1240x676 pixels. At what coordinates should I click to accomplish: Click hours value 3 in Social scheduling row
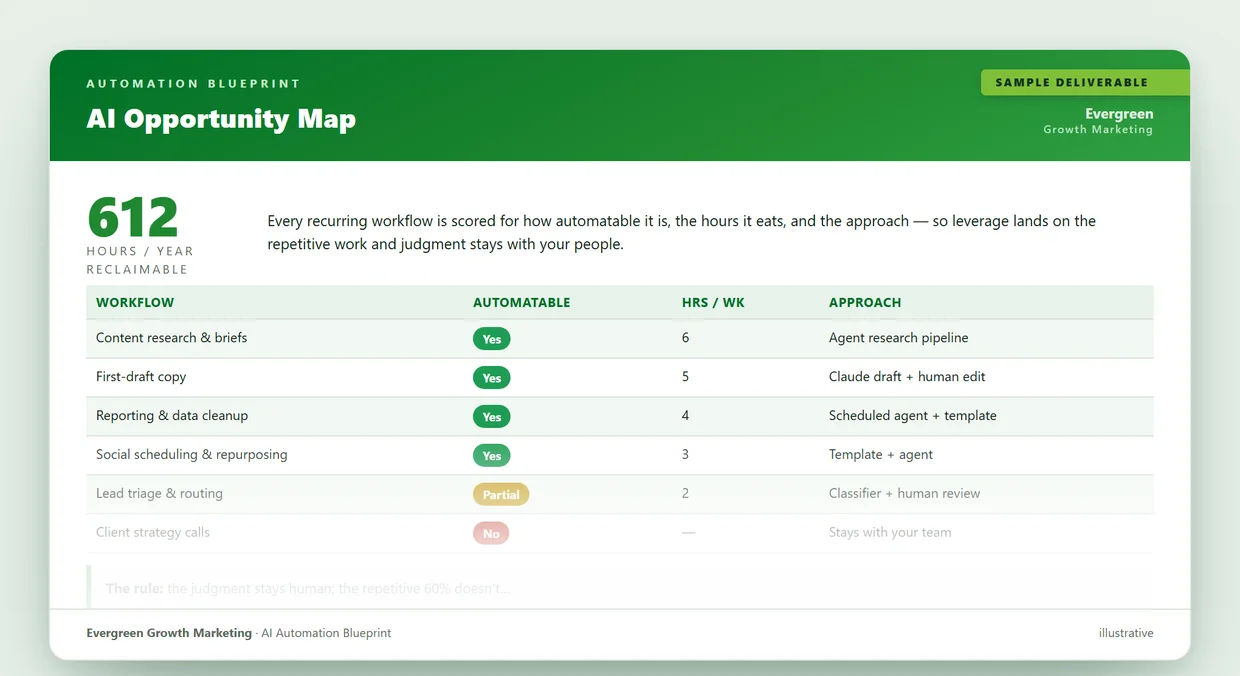tap(685, 455)
